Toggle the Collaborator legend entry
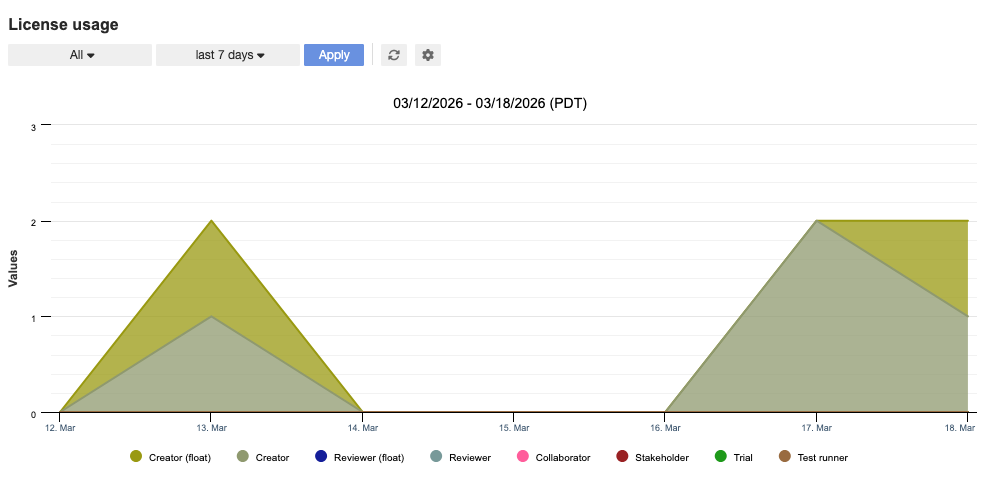 [x=554, y=457]
